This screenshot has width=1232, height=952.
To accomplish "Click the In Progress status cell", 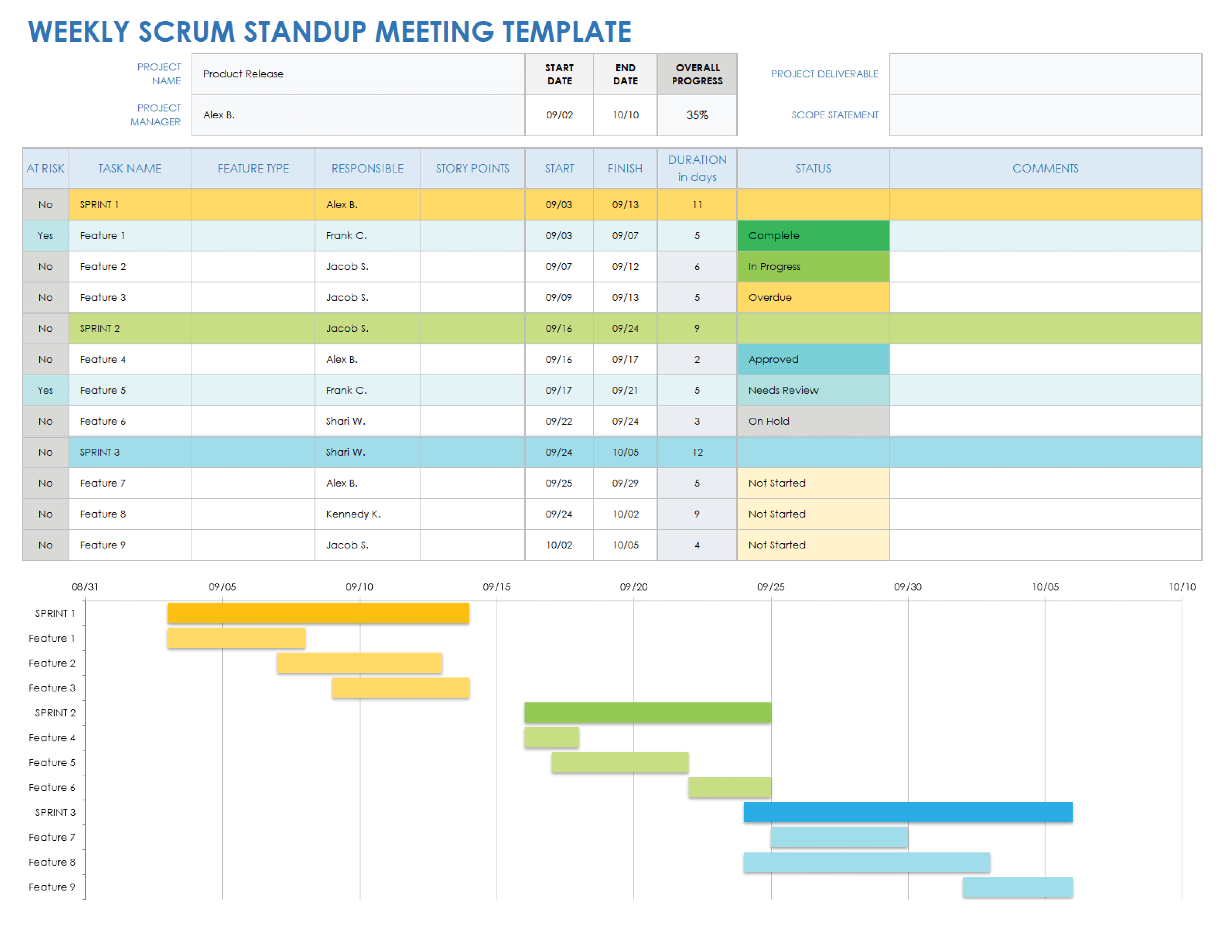I will pos(813,267).
